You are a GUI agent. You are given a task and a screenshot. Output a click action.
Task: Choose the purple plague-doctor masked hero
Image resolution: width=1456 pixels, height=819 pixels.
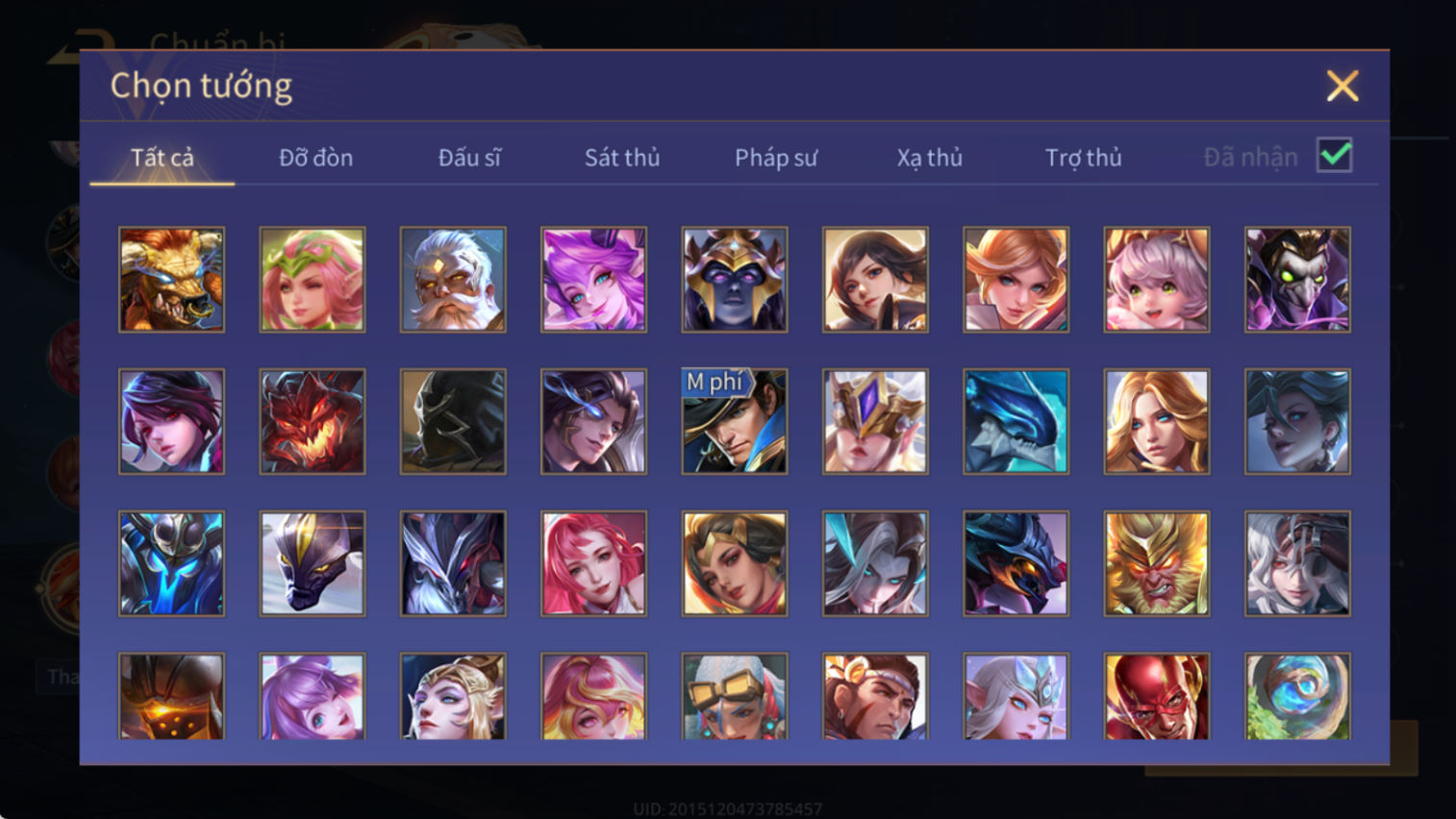(1297, 280)
